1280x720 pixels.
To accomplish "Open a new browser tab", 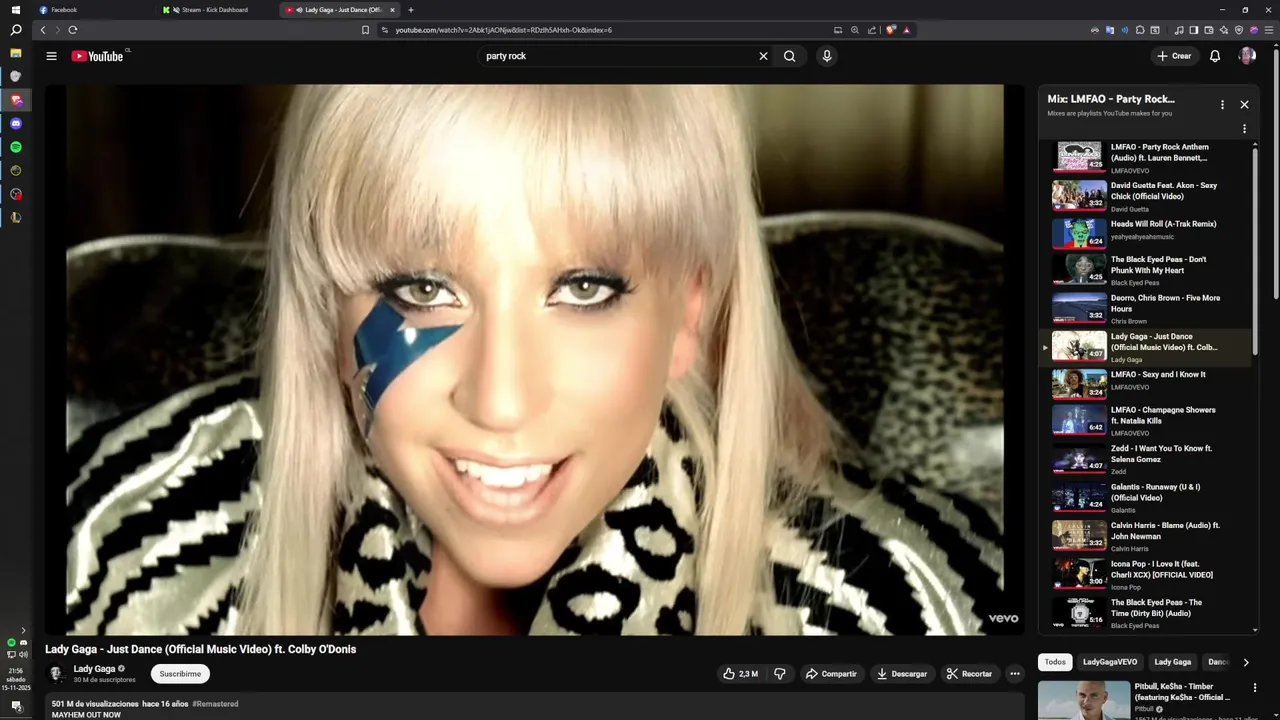I will pos(411,10).
